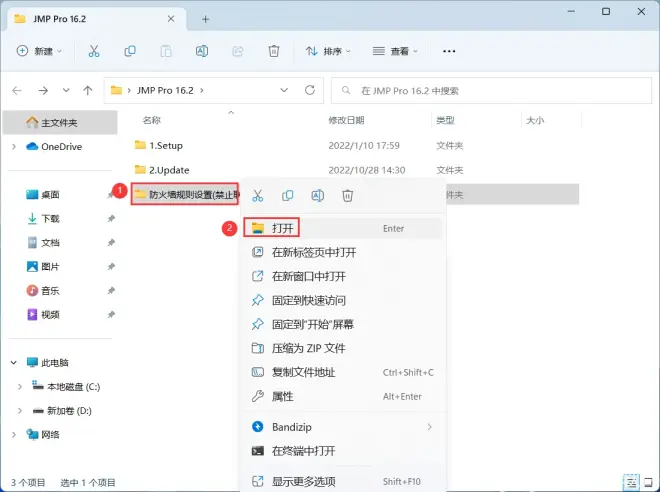Go up one folder level
The width and height of the screenshot is (660, 492).
coord(88,90)
